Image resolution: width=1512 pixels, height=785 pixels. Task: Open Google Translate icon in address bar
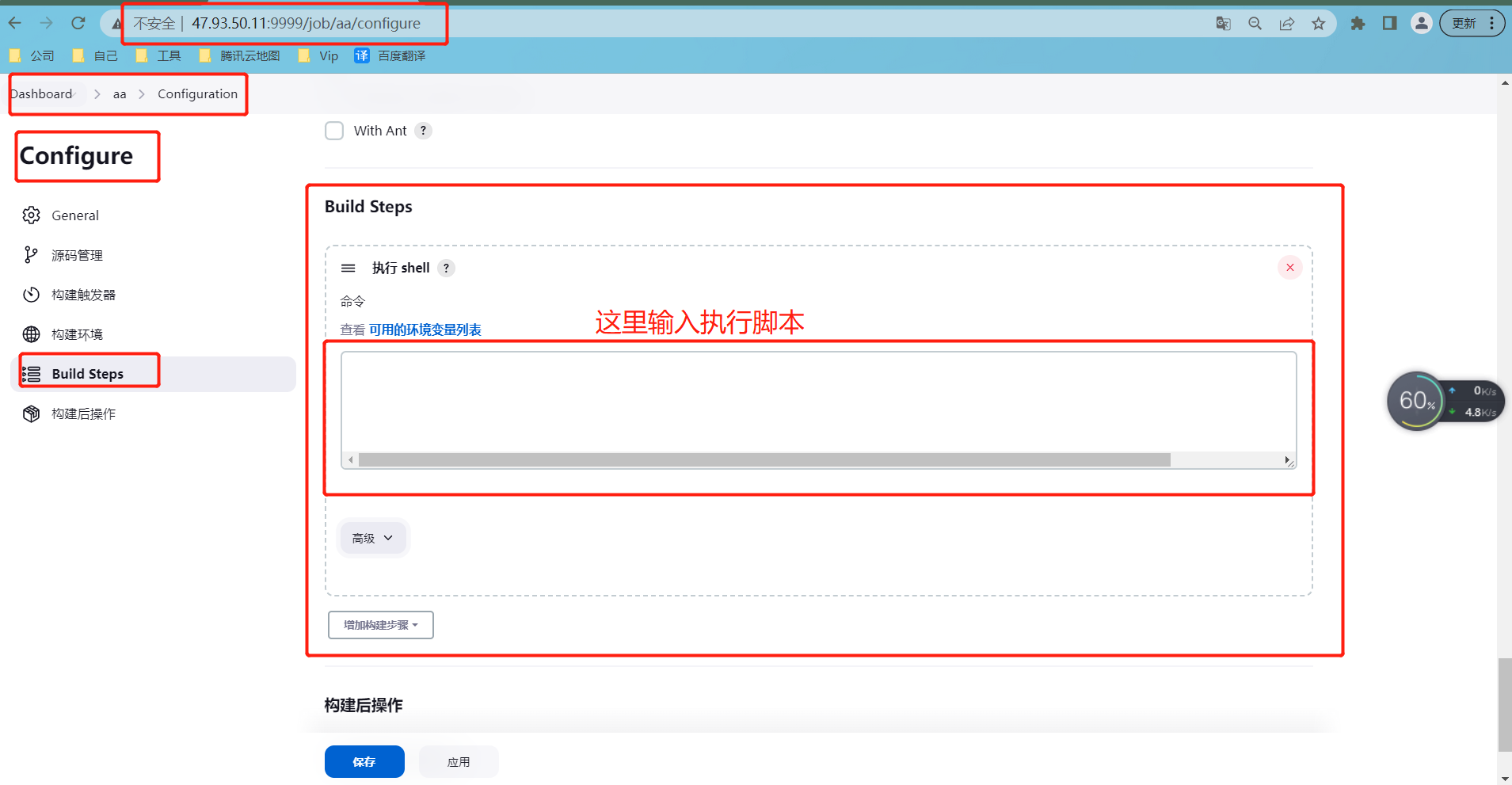tap(1223, 24)
